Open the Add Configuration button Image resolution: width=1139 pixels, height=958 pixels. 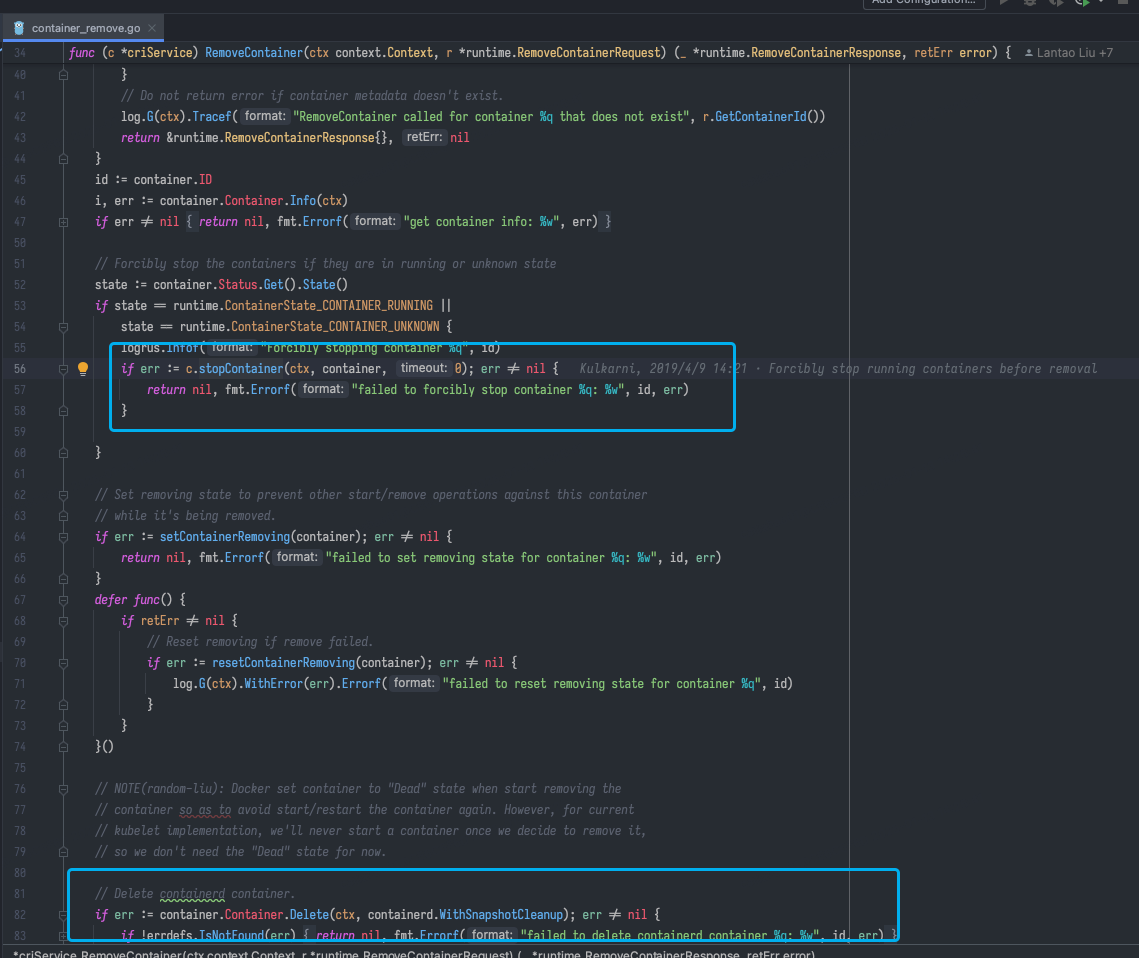[923, 3]
